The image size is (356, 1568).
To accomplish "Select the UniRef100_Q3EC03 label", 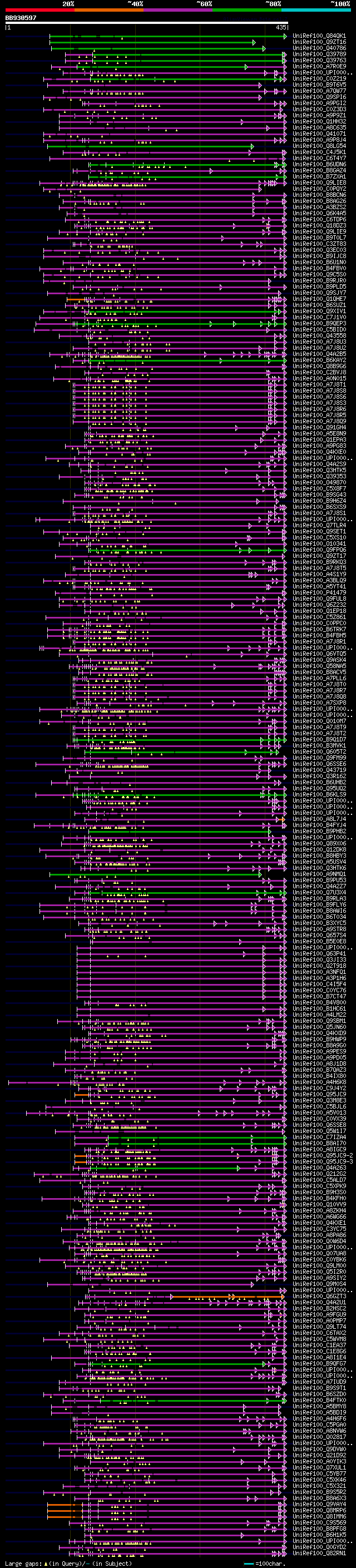I will [319, 250].
